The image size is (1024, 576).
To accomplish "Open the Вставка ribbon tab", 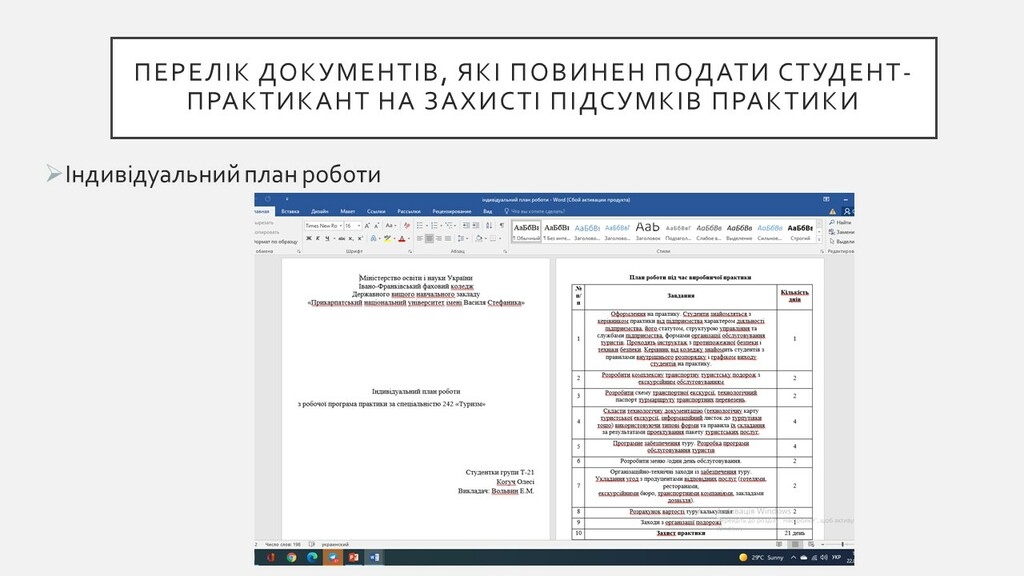I will point(291,212).
